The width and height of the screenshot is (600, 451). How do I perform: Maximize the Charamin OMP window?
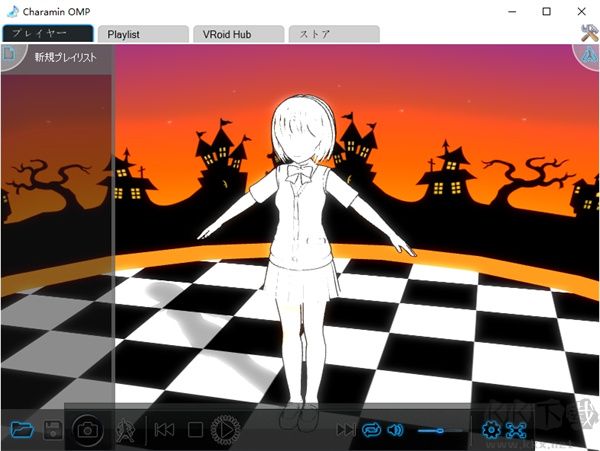coord(546,11)
